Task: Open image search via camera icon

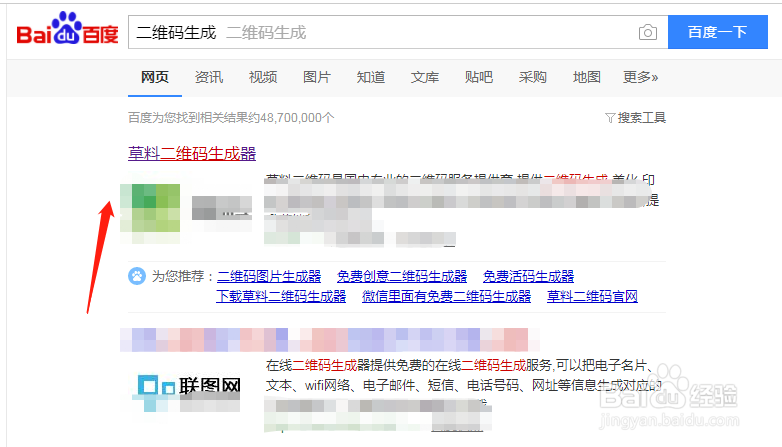Action: tap(647, 32)
